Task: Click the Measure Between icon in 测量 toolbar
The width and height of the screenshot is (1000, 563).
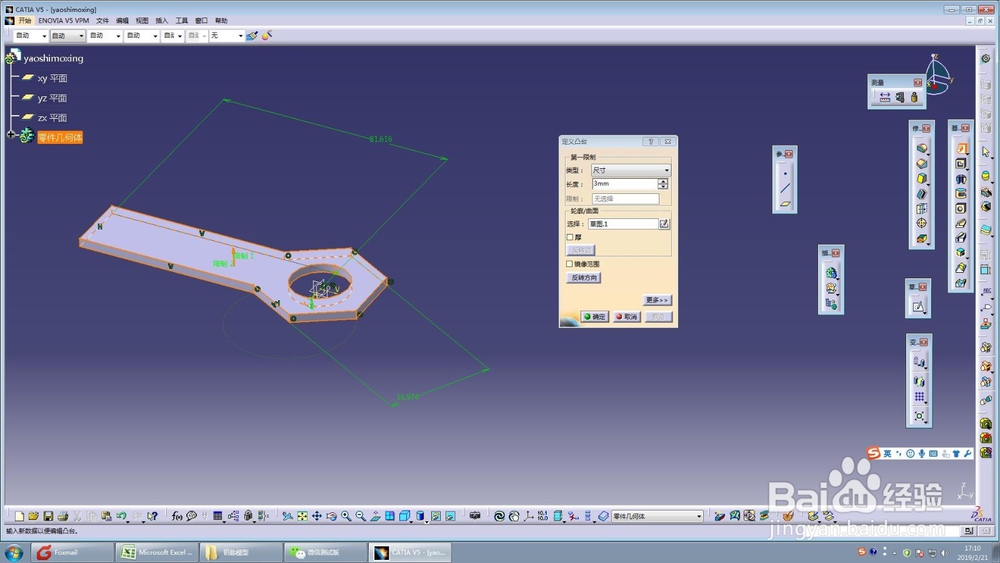Action: (885, 97)
